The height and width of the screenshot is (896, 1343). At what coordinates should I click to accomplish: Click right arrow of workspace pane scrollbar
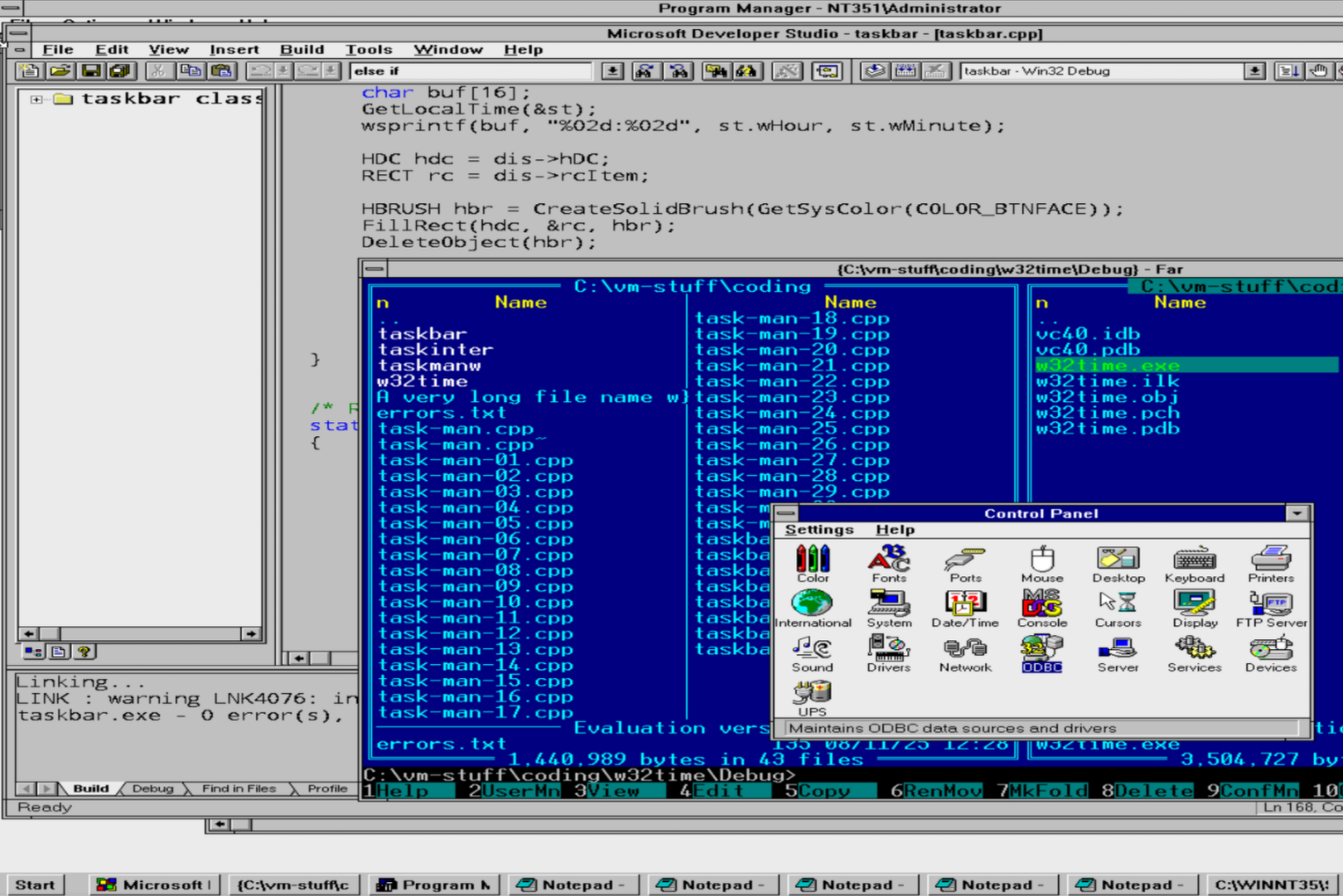pyautogui.click(x=252, y=633)
